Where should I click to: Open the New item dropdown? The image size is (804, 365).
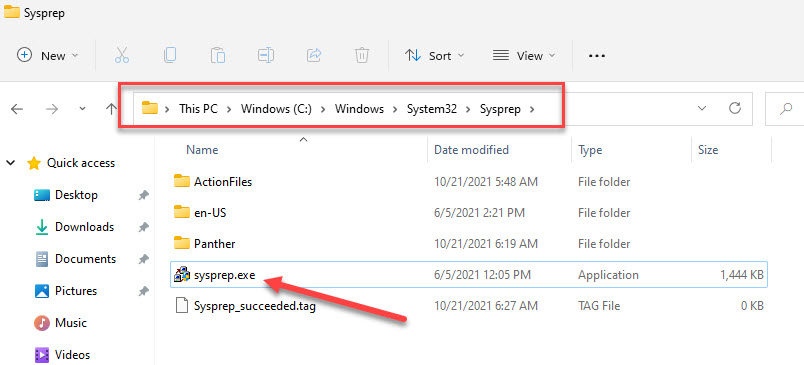[48, 55]
